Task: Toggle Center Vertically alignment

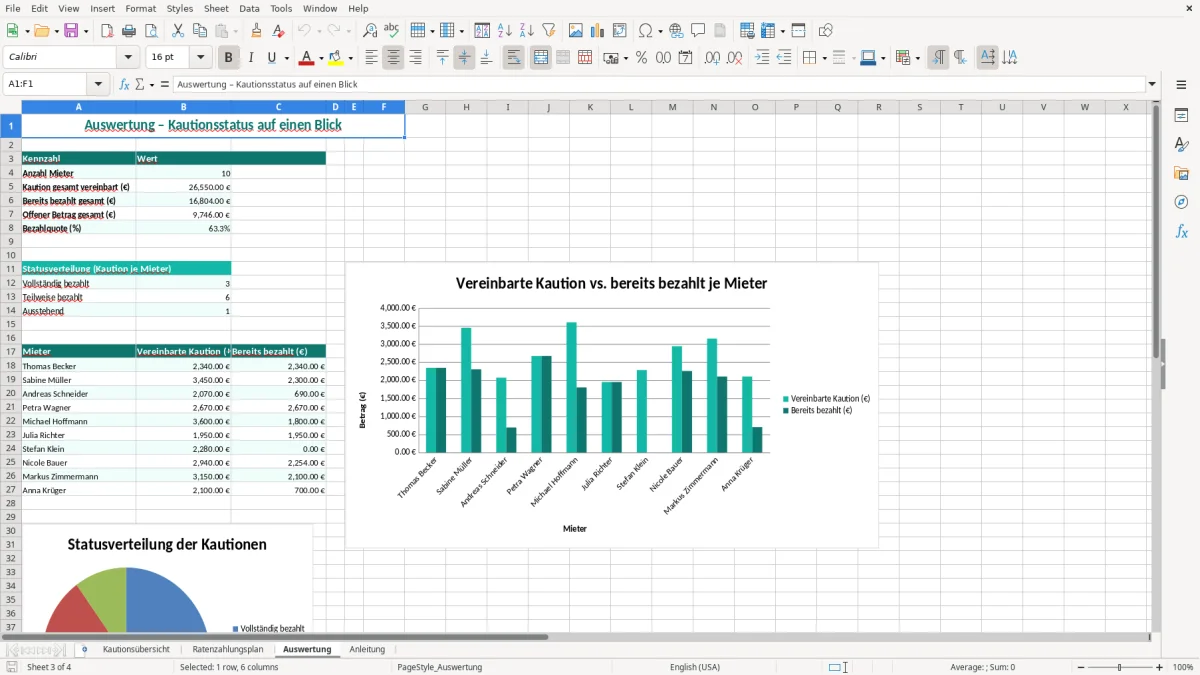Action: [x=464, y=58]
